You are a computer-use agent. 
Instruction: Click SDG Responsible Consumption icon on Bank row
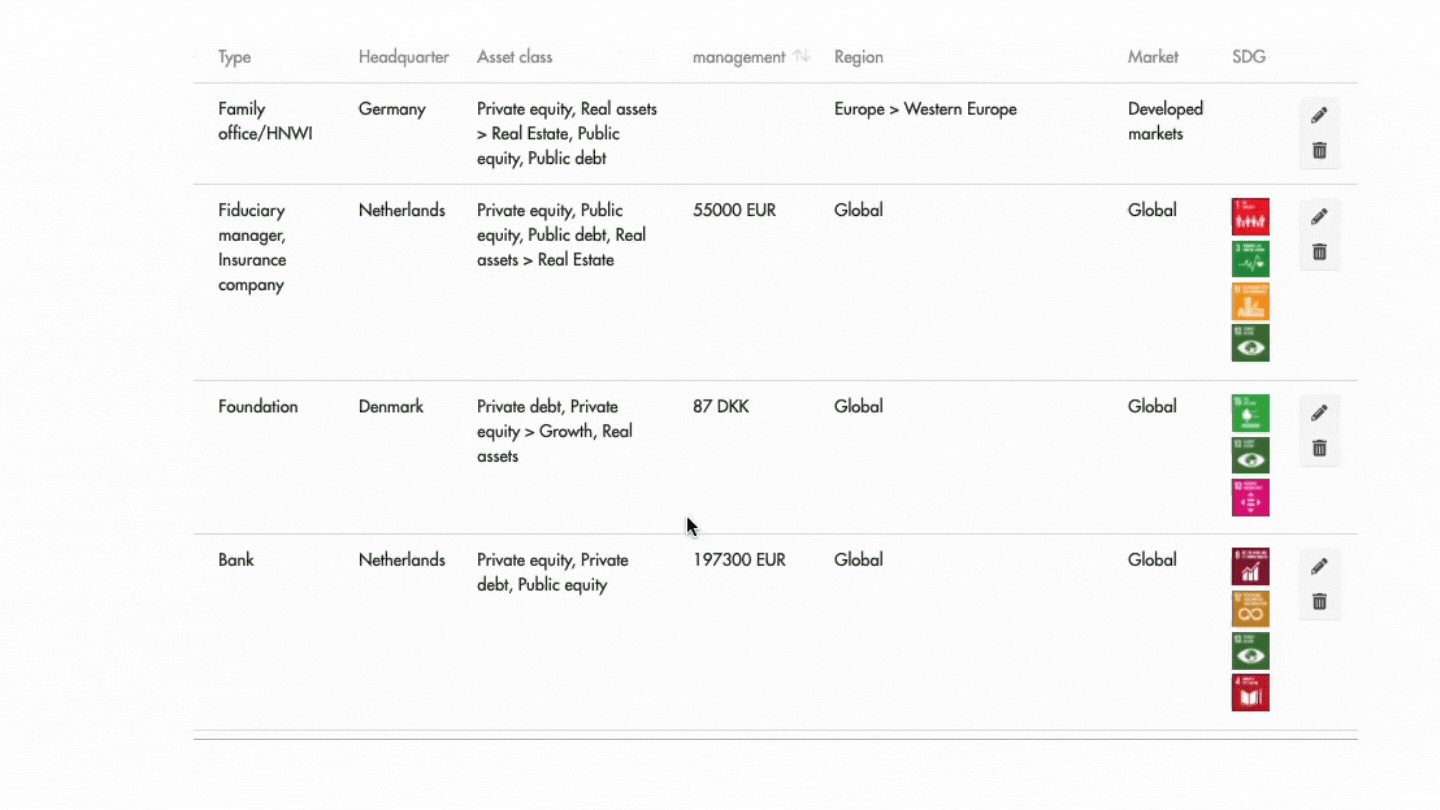coord(1250,608)
